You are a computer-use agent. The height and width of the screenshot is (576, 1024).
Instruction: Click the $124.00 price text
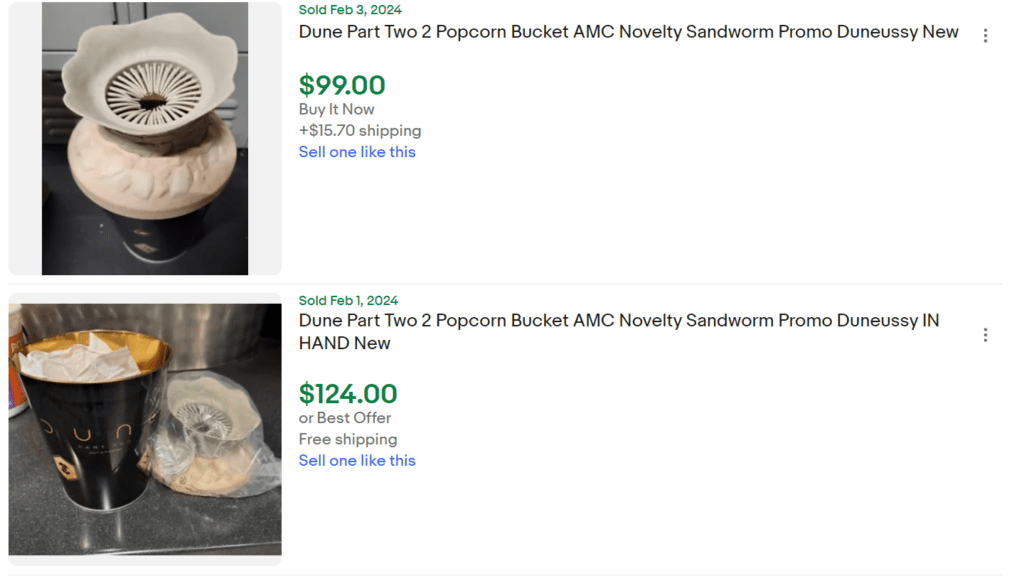[346, 394]
